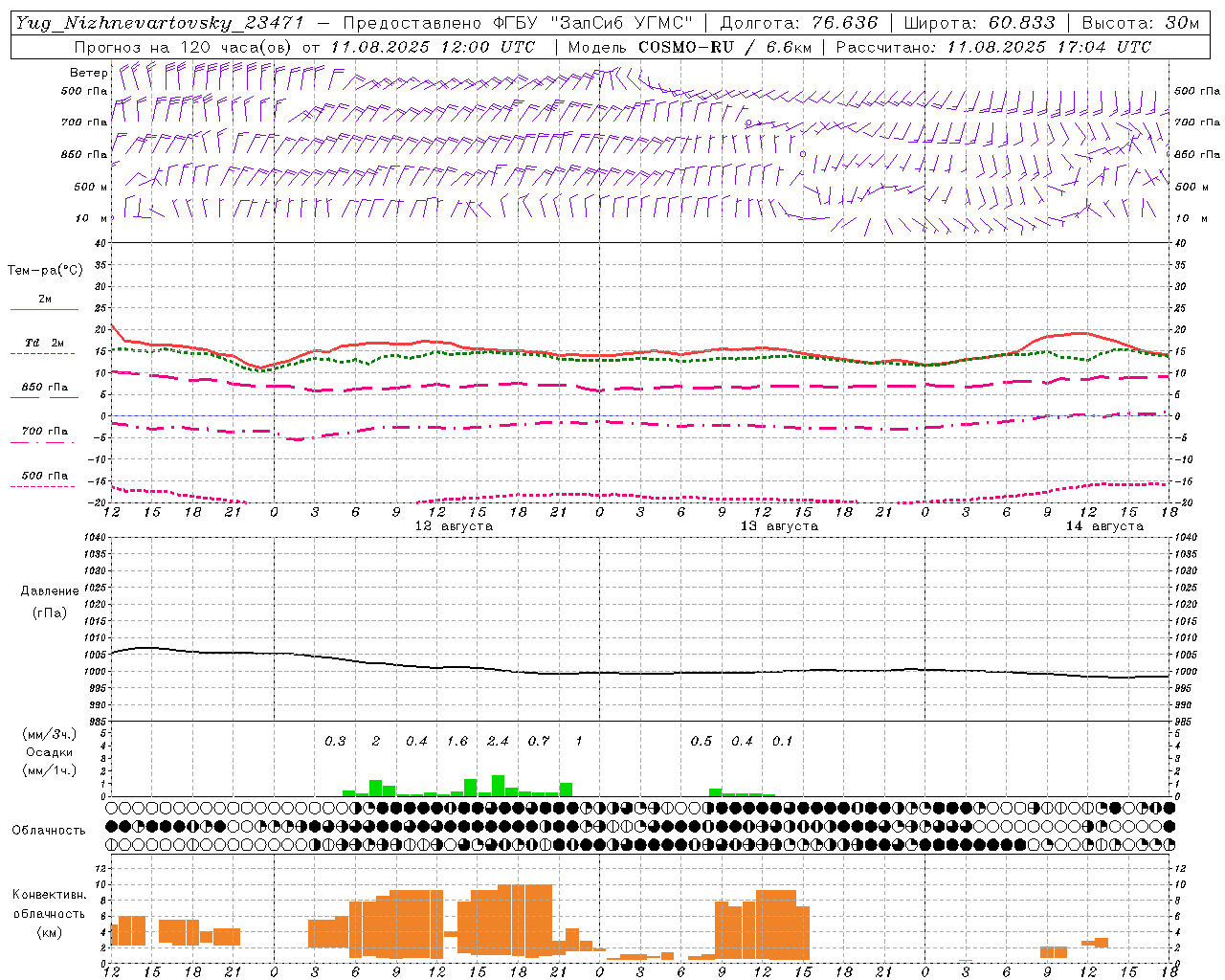Click the Давление pressure panel title
1225x980 pixels.
[x=49, y=591]
